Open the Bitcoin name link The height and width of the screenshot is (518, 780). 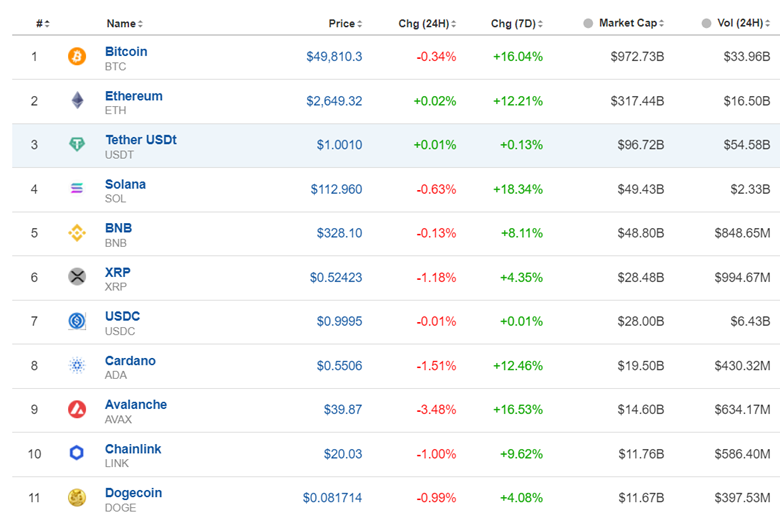pyautogui.click(x=126, y=52)
